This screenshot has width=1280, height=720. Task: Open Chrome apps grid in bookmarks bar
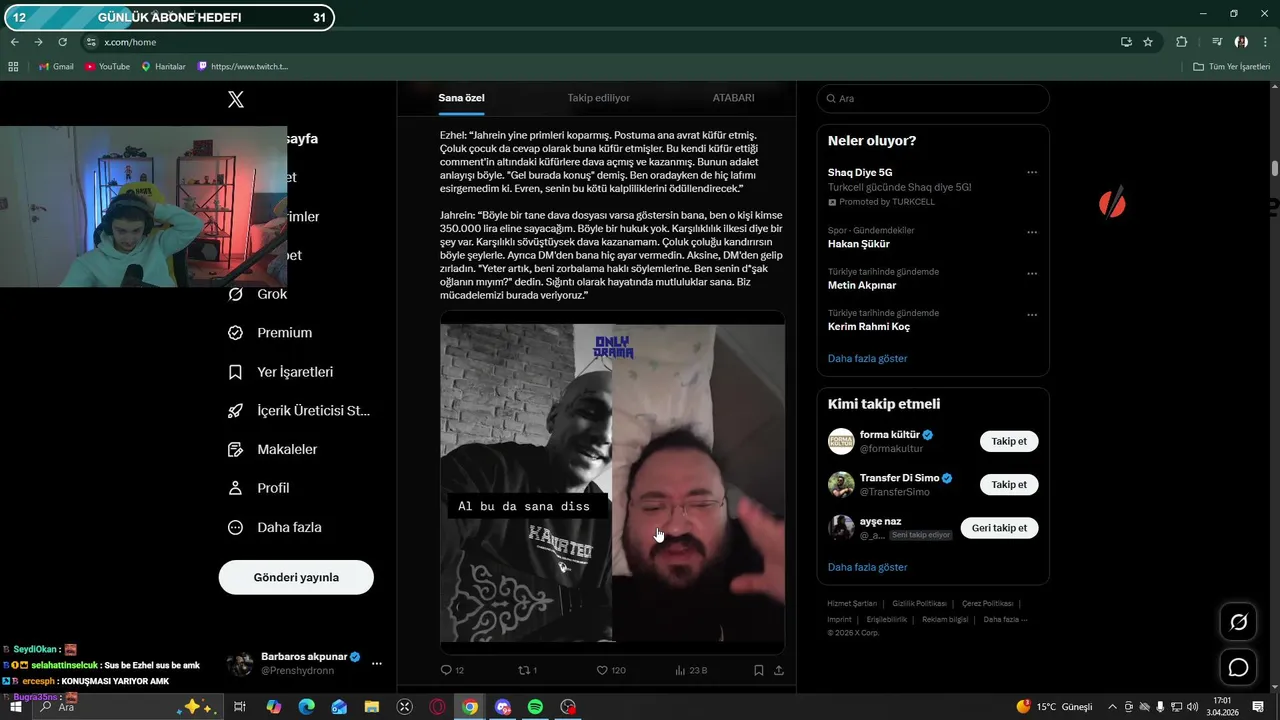coord(13,66)
